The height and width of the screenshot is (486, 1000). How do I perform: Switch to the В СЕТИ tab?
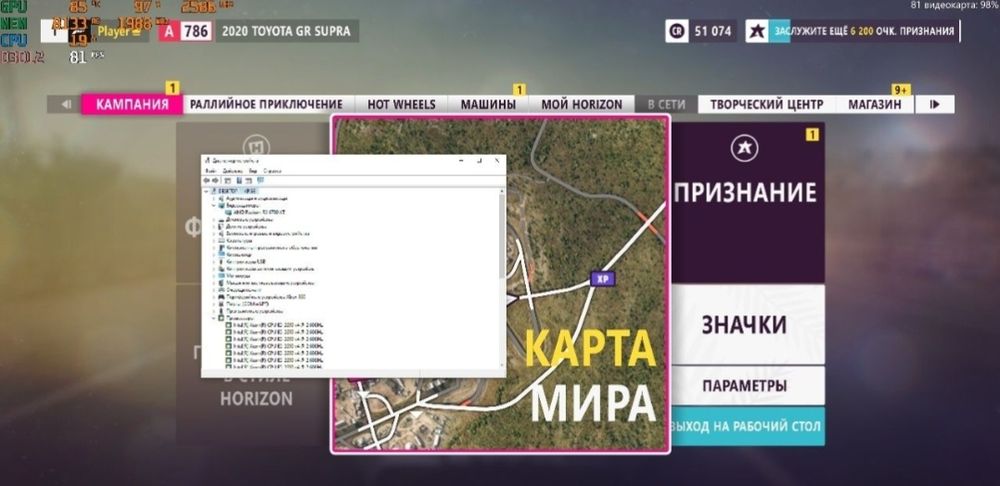tap(666, 105)
